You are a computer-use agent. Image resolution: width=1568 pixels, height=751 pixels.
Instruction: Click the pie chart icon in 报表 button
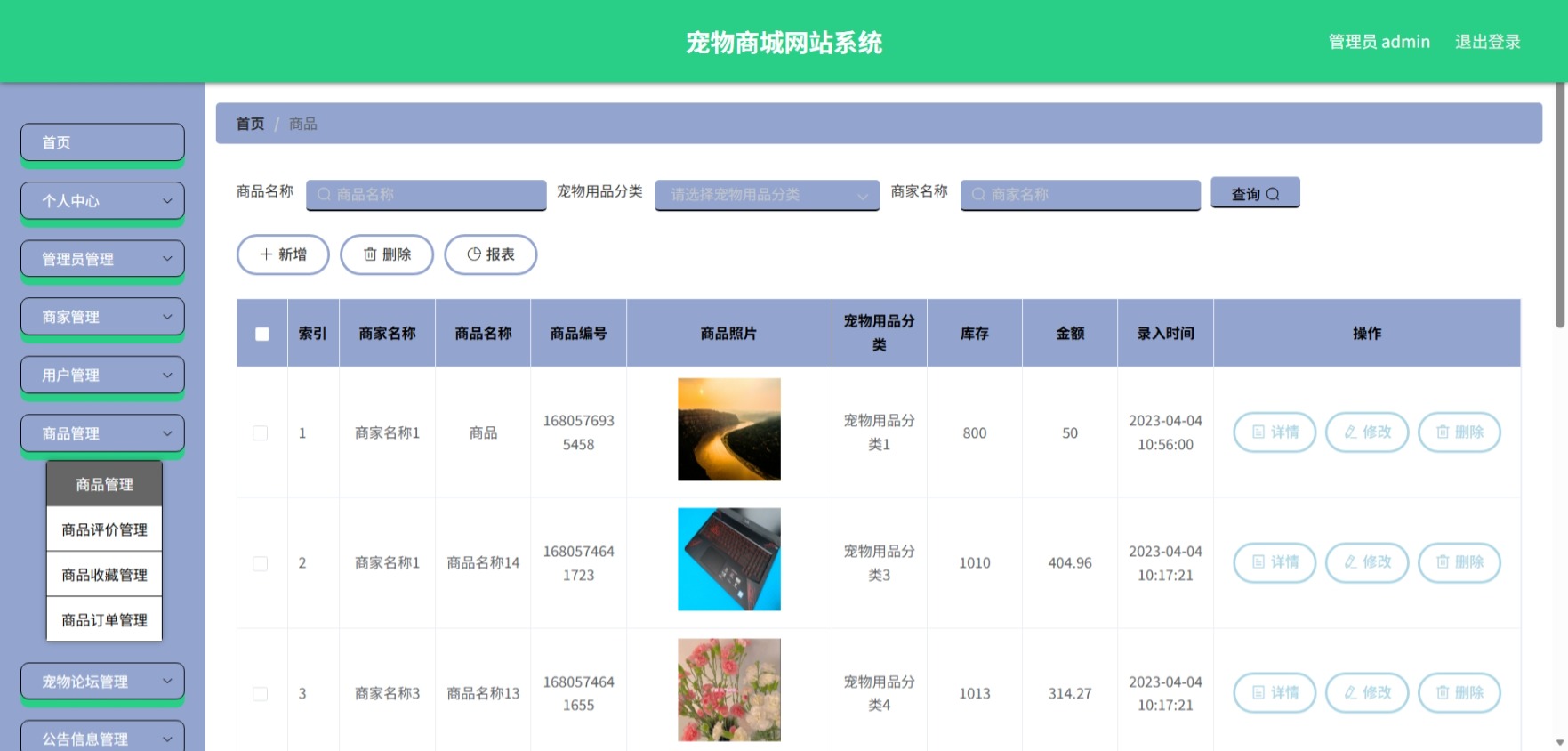pos(474,254)
